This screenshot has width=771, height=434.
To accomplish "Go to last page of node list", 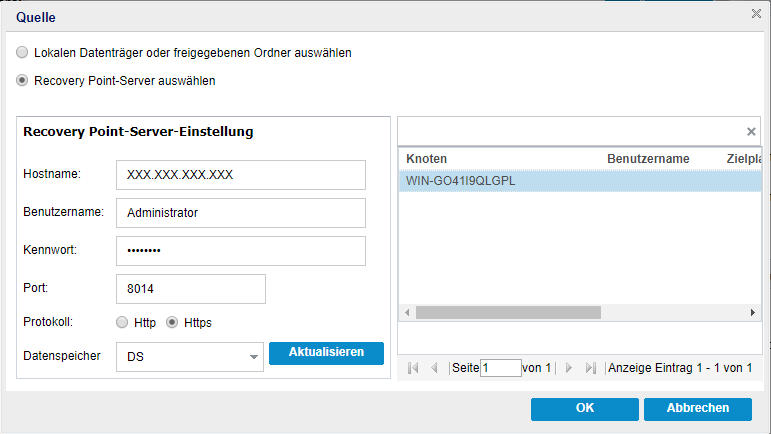I will pos(591,368).
